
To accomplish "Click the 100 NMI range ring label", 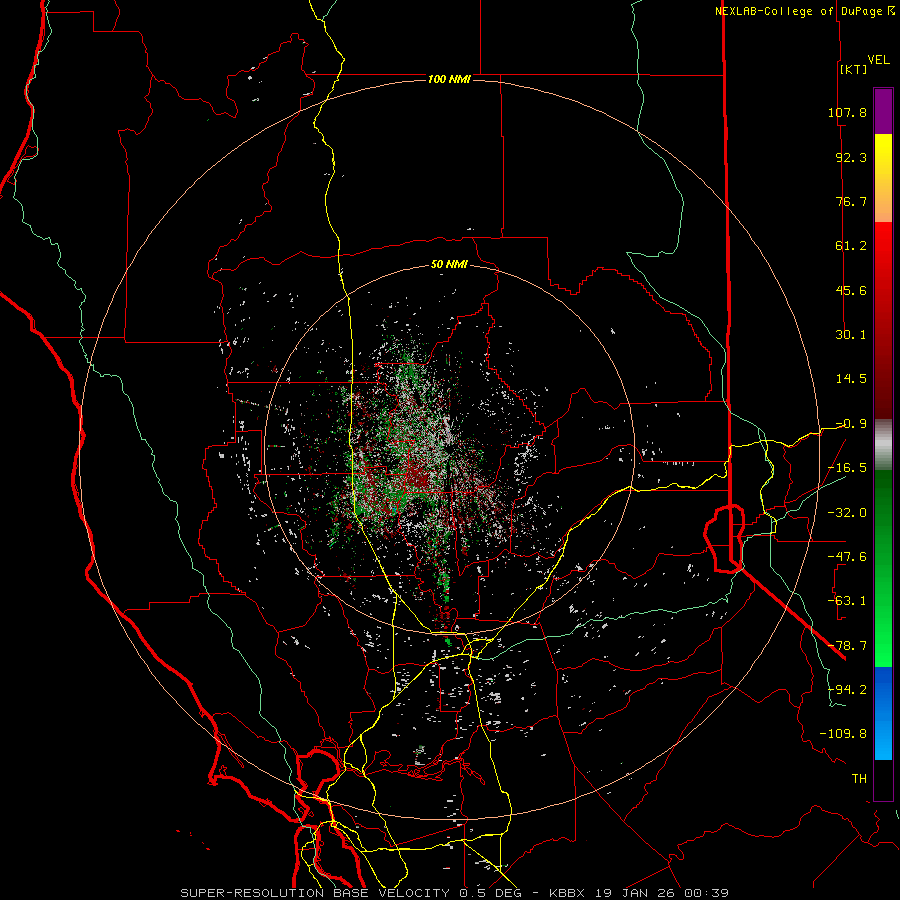I will [x=449, y=79].
